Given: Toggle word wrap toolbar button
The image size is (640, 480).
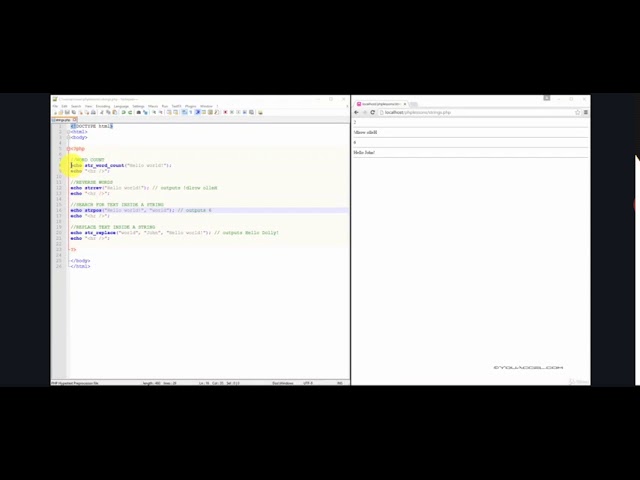Looking at the screenshot, I should point(184,112).
